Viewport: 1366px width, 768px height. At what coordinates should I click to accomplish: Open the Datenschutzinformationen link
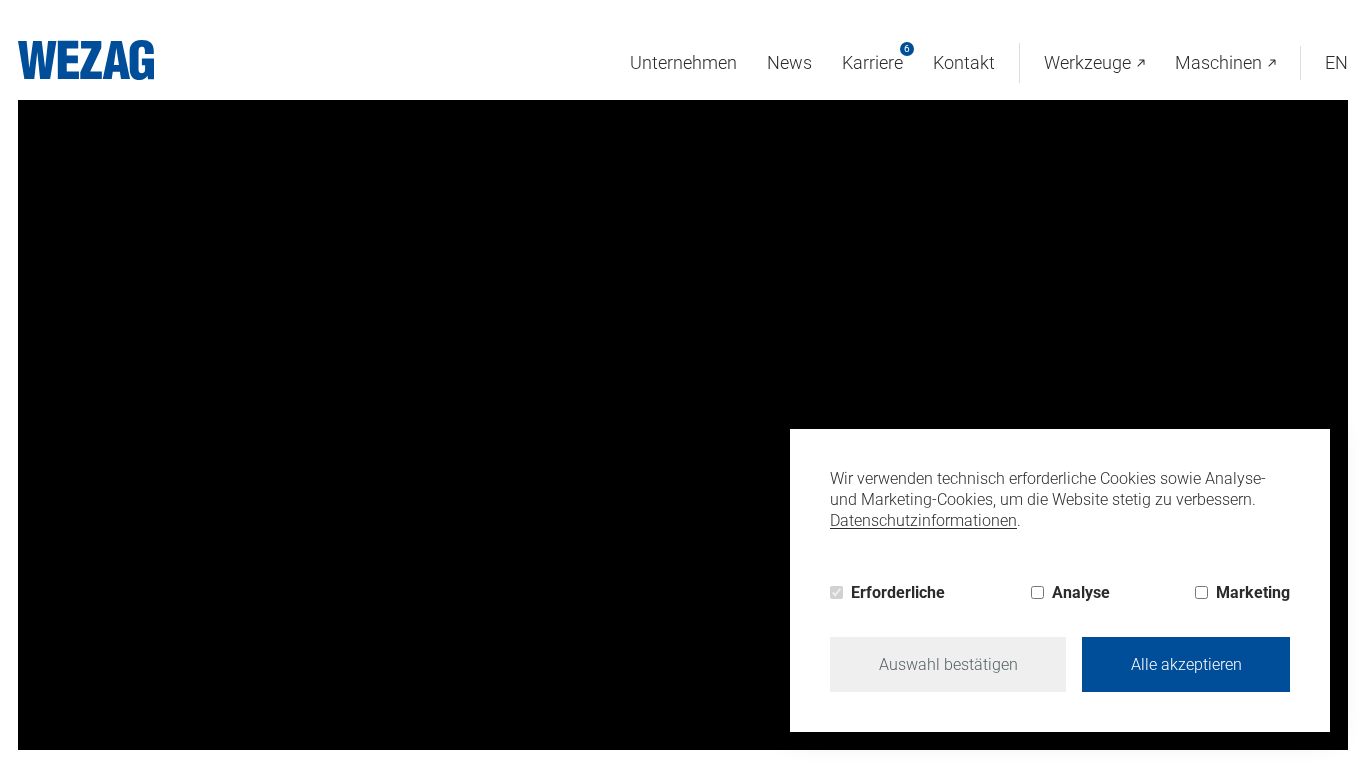click(923, 521)
